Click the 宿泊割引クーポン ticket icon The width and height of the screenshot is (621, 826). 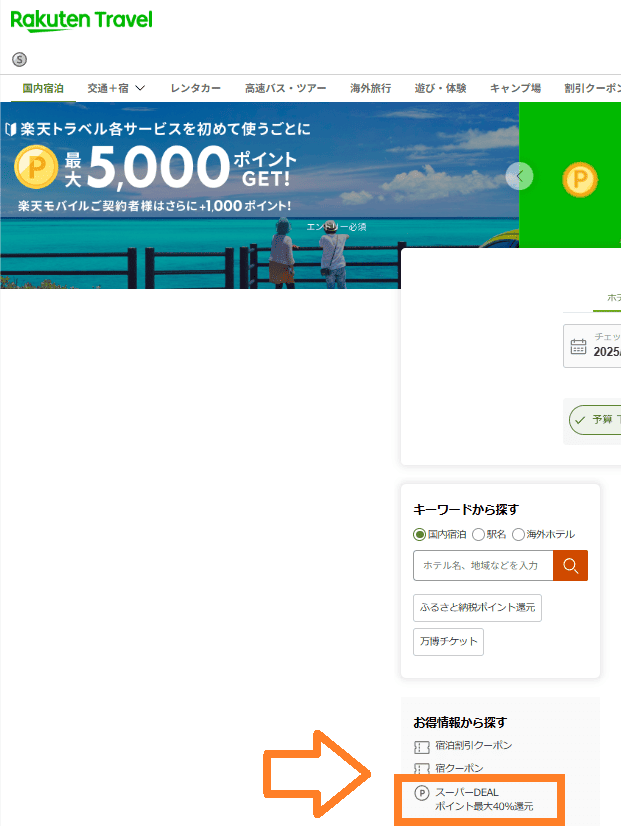pyautogui.click(x=421, y=747)
